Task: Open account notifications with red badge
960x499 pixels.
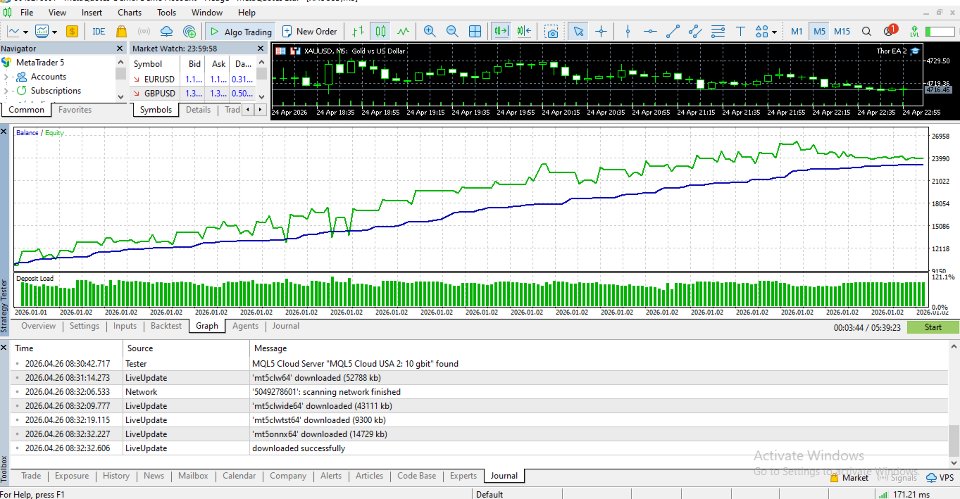Action: (x=890, y=31)
